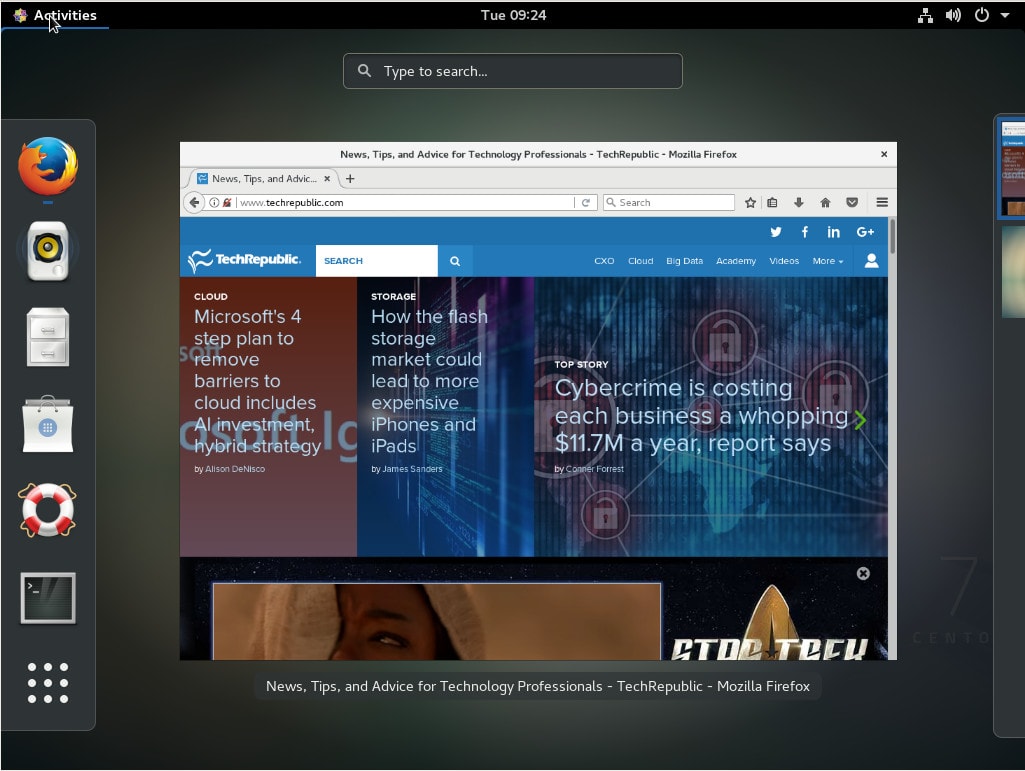Reload the page in Firefox
This screenshot has height=771, width=1025.
(x=586, y=203)
